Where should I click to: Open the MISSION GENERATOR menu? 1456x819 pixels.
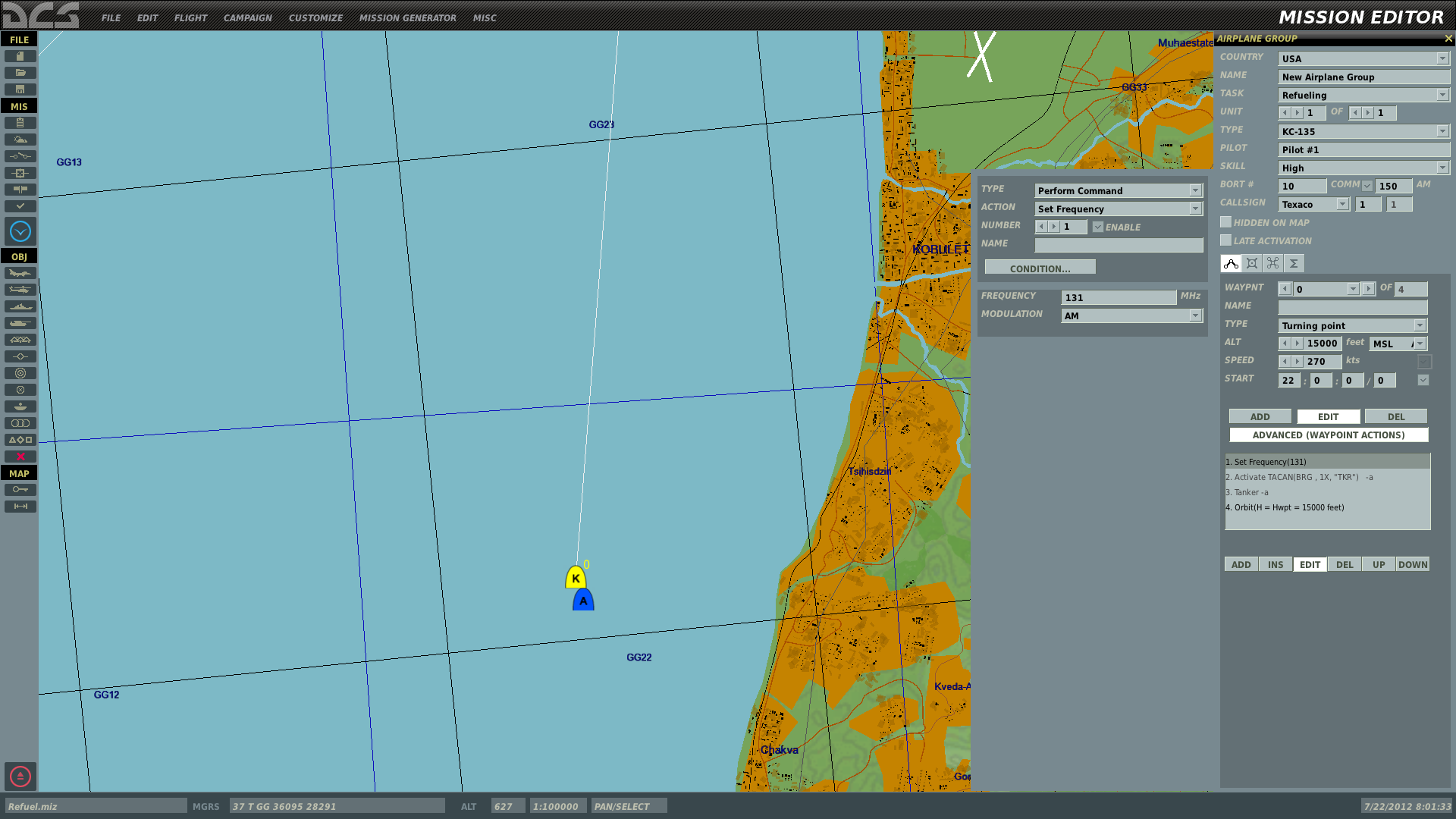point(407,17)
